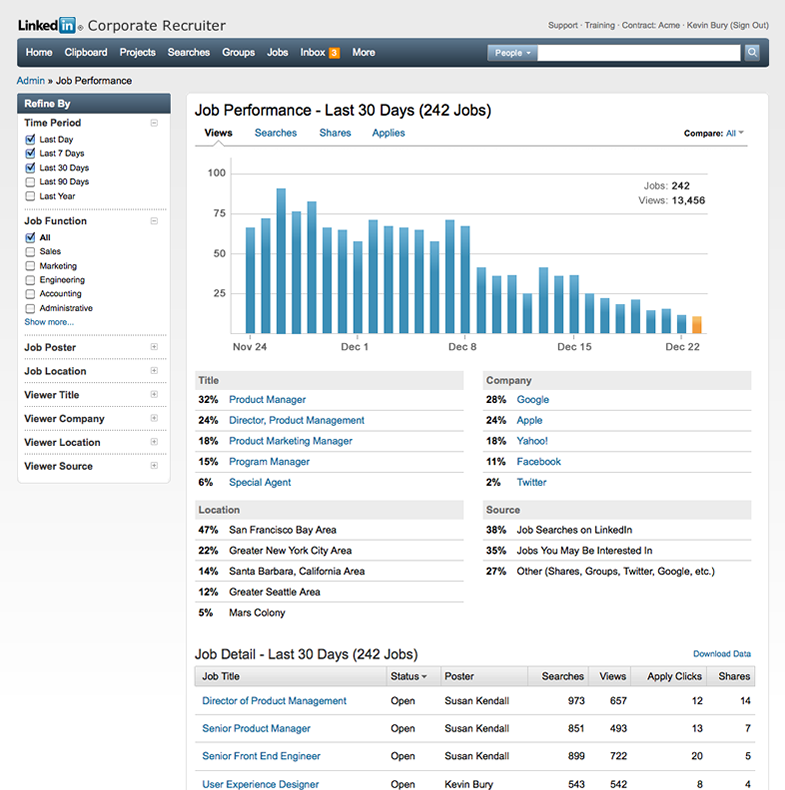Collapse the Job Function section
The width and height of the screenshot is (785, 790).
point(154,221)
